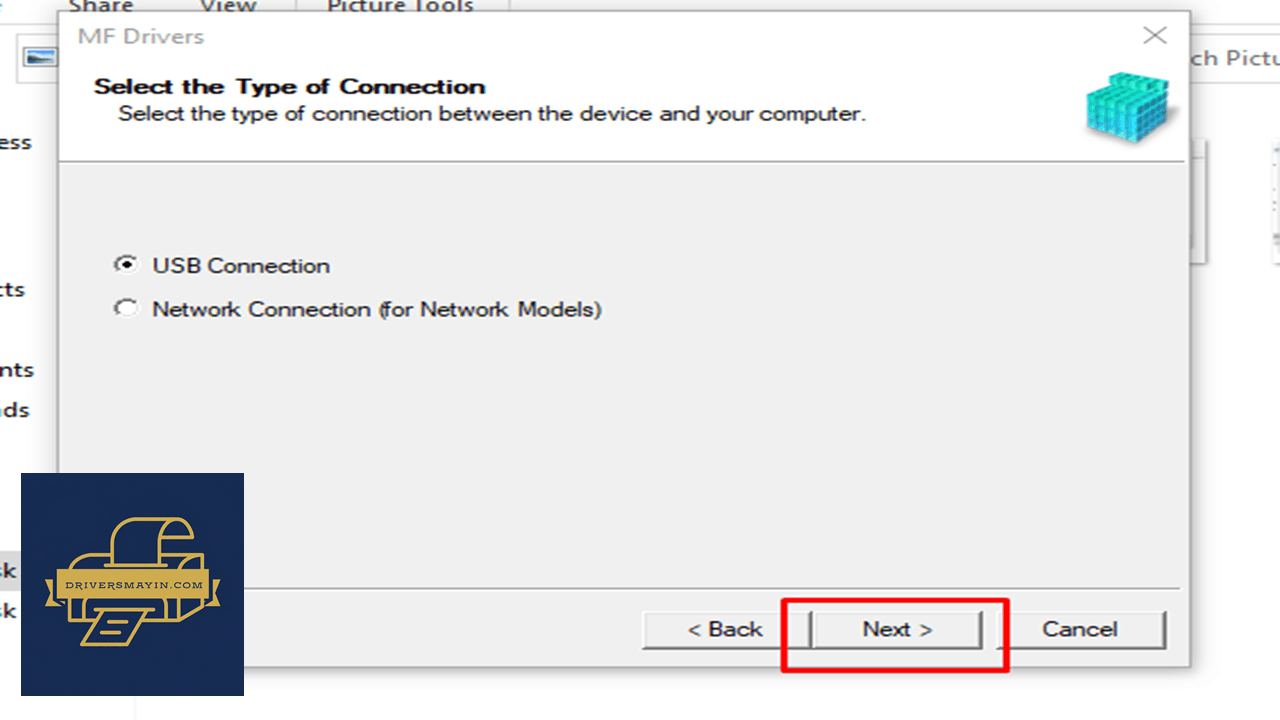1280x720 pixels.
Task: Cancel the MF Drivers installation
Action: pyautogui.click(x=1080, y=629)
